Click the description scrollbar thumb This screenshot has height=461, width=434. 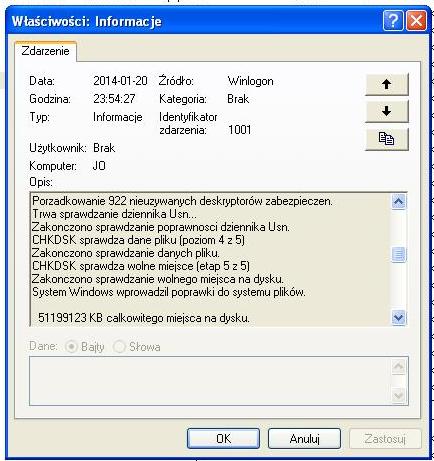pos(399,254)
